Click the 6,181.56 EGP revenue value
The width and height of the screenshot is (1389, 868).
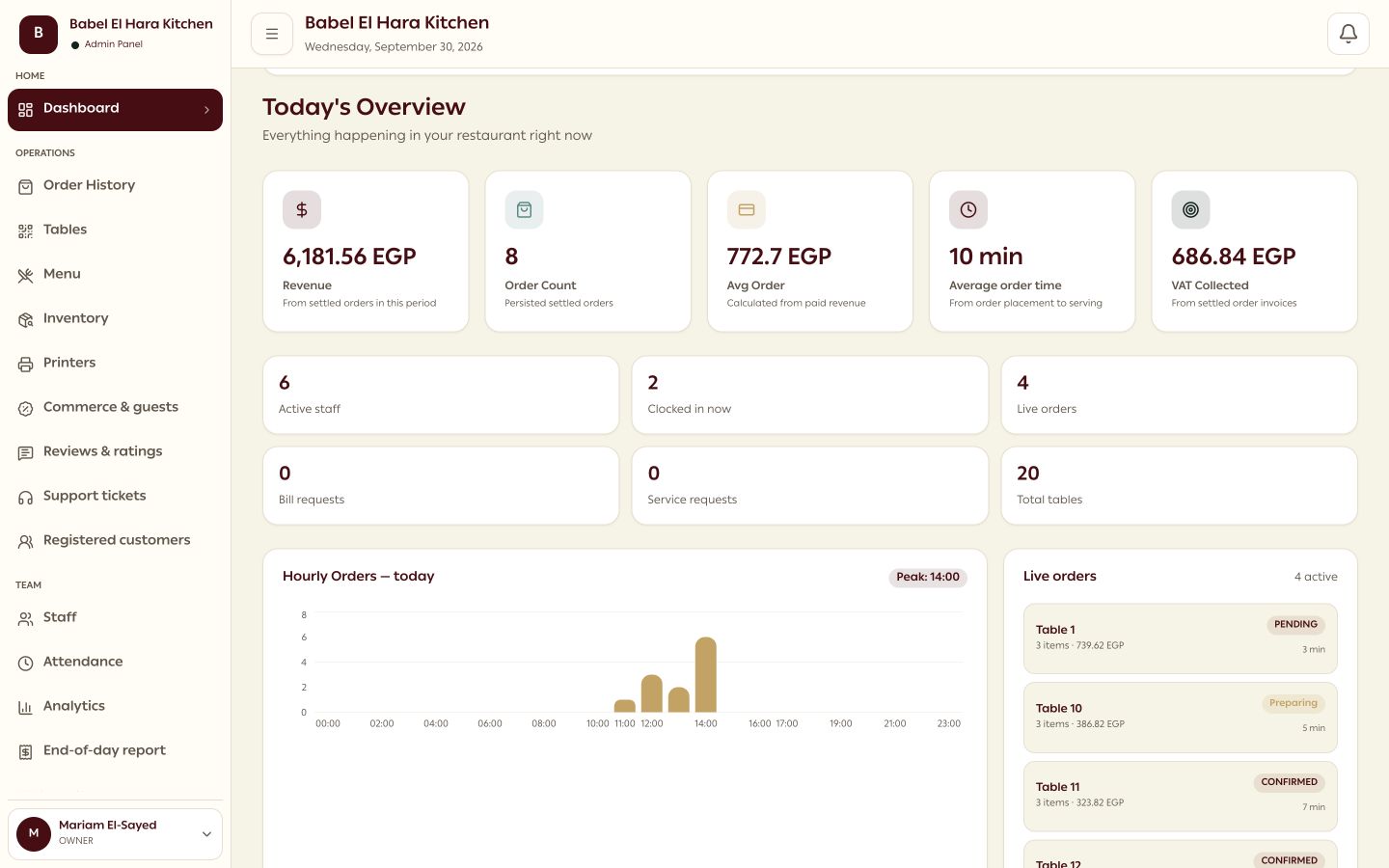[x=349, y=257]
